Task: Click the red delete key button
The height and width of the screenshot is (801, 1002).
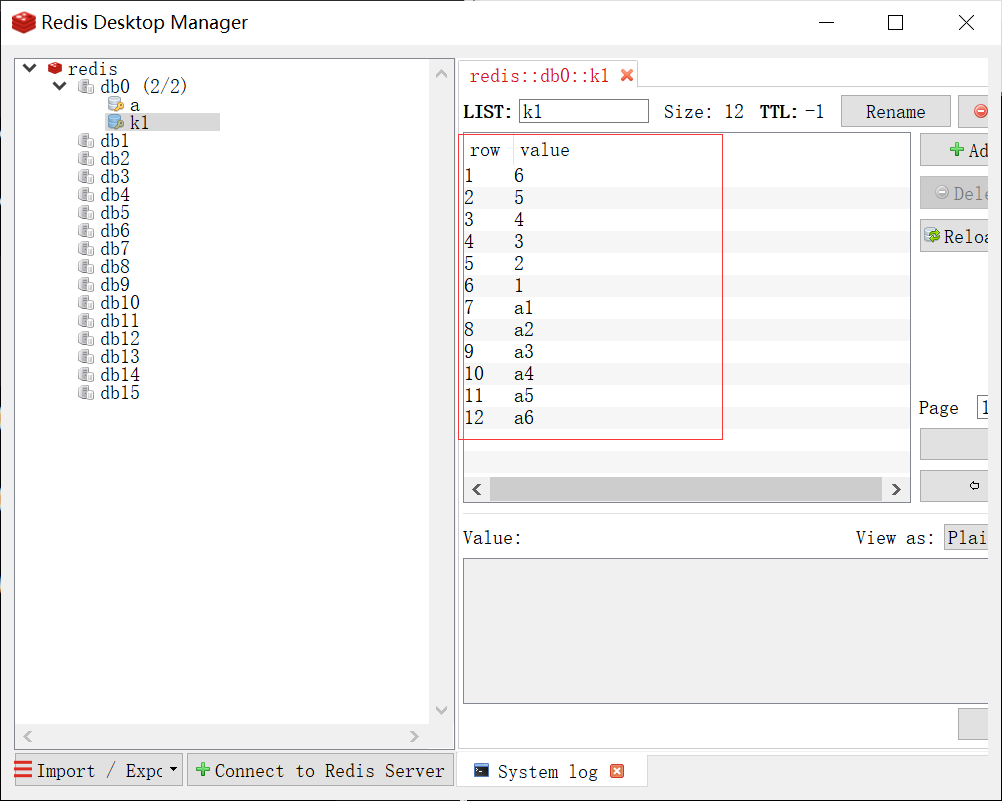Action: (975, 111)
